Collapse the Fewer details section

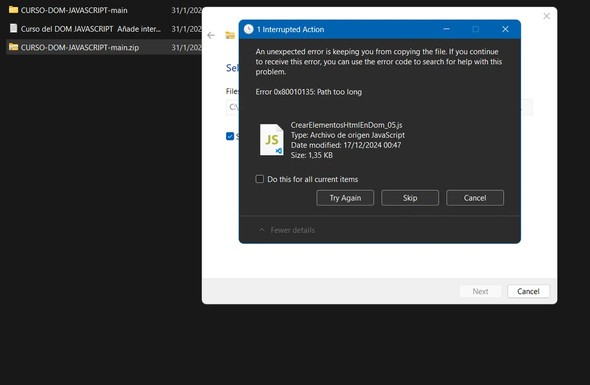pyautogui.click(x=287, y=230)
